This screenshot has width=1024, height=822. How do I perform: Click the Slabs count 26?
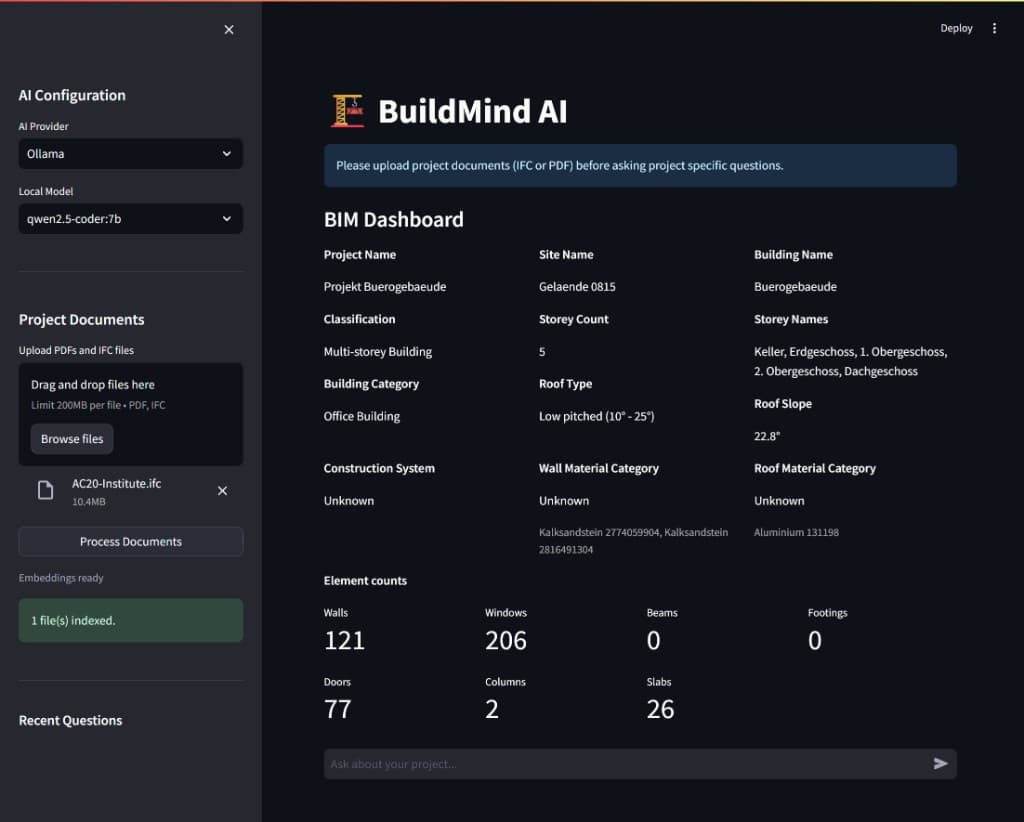coord(660,709)
